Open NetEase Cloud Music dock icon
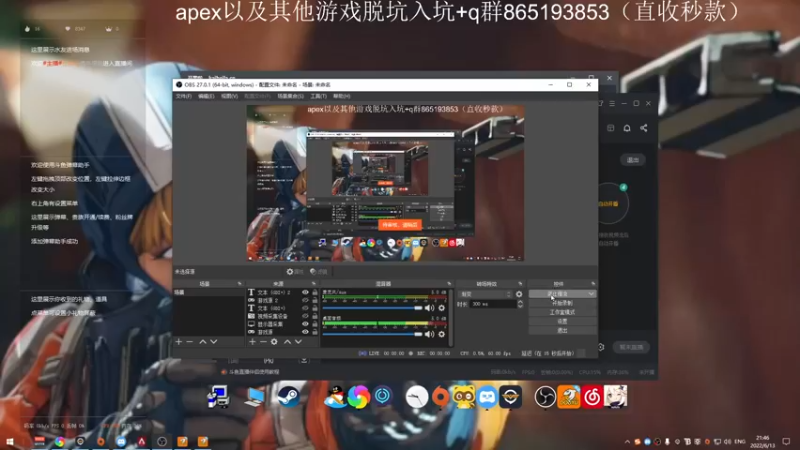This screenshot has height=450, width=800. point(592,396)
